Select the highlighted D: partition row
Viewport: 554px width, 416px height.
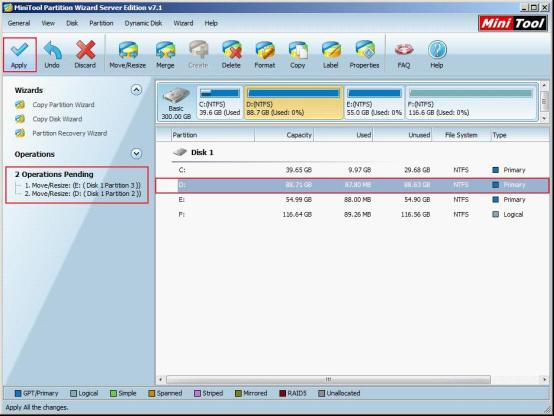pos(352,185)
